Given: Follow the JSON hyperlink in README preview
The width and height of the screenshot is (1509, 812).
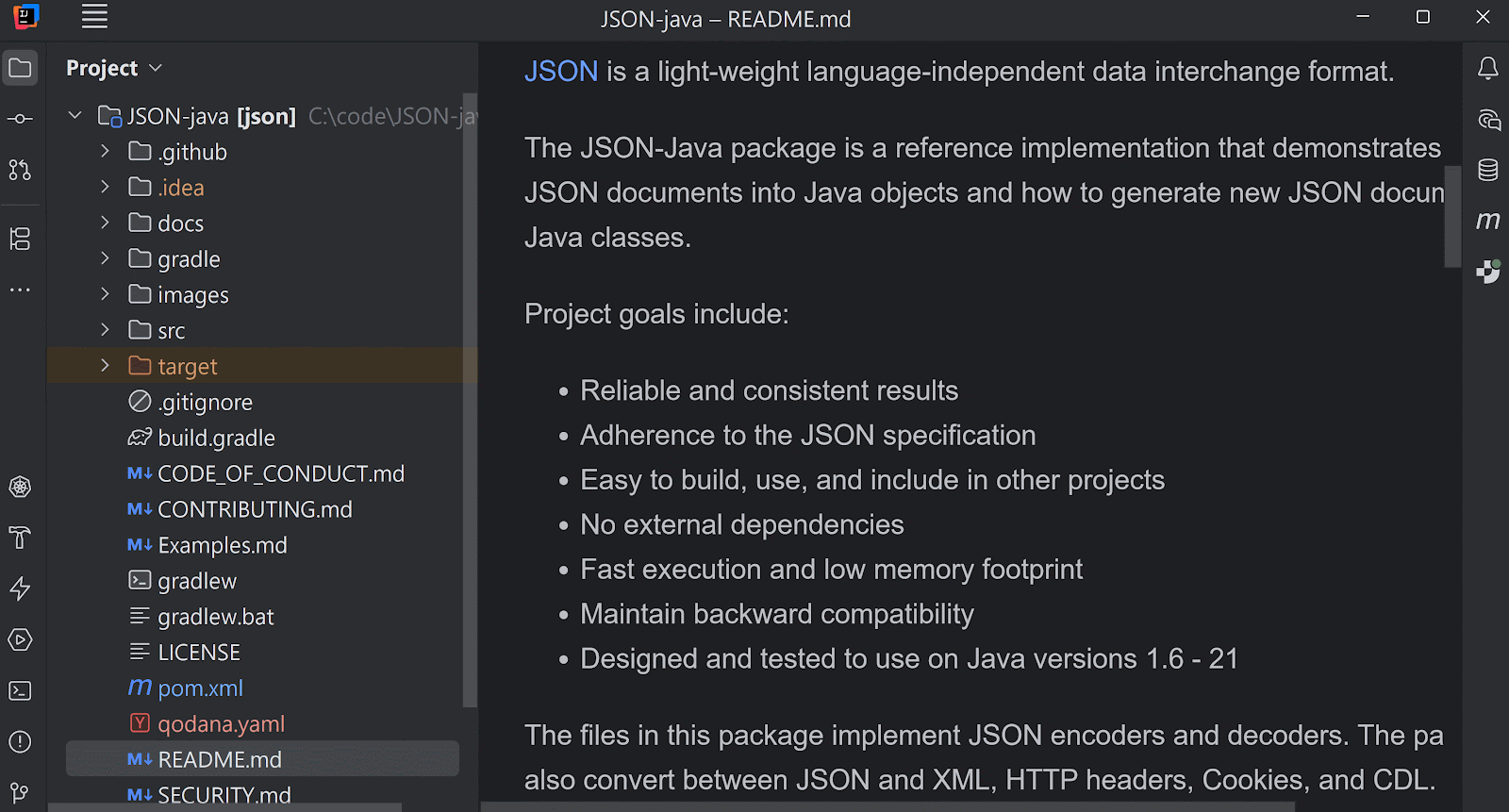Looking at the screenshot, I should point(561,72).
